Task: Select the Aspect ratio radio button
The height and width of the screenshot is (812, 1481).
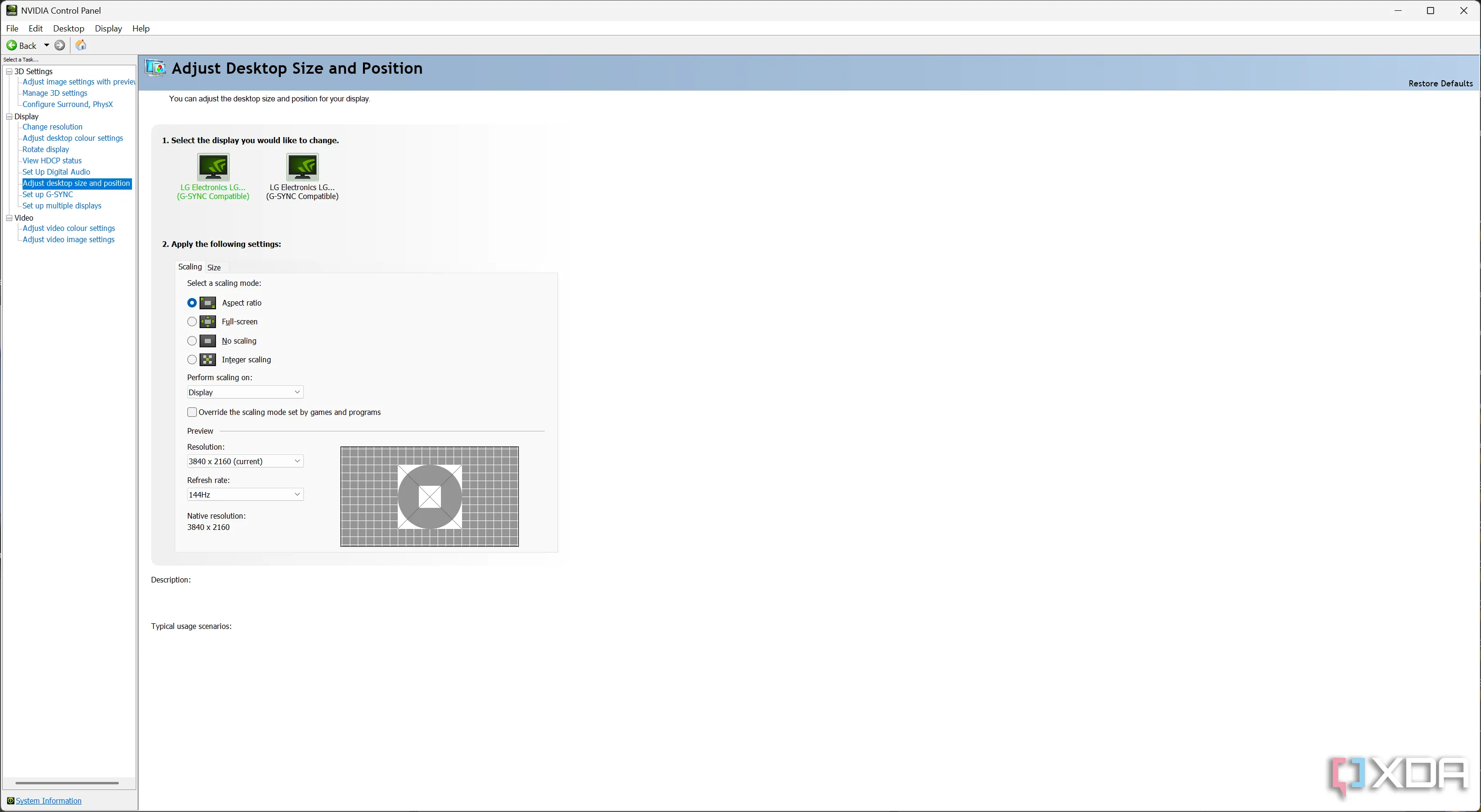Action: 192,303
